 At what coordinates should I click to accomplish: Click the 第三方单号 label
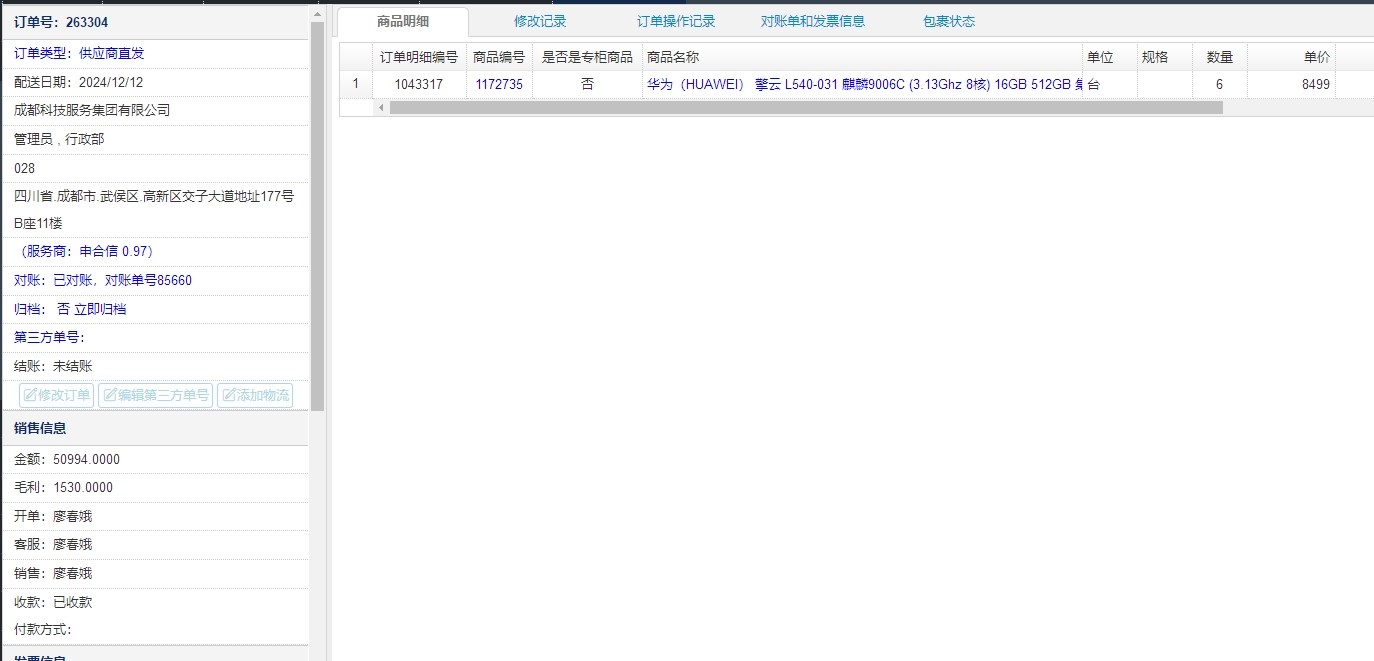pos(50,337)
